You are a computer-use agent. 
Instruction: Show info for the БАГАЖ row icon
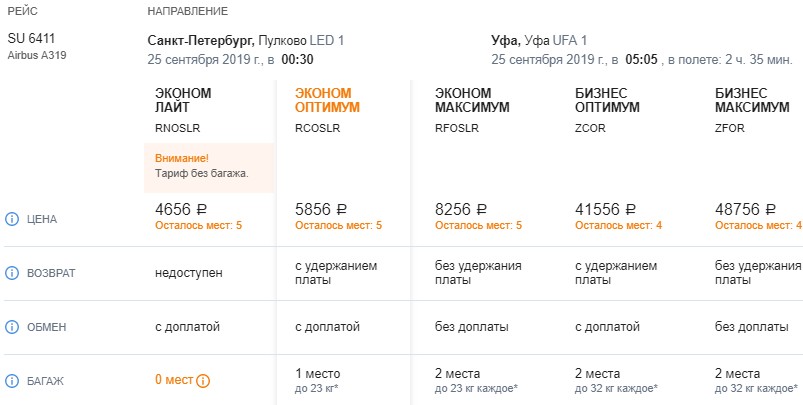pyautogui.click(x=13, y=381)
